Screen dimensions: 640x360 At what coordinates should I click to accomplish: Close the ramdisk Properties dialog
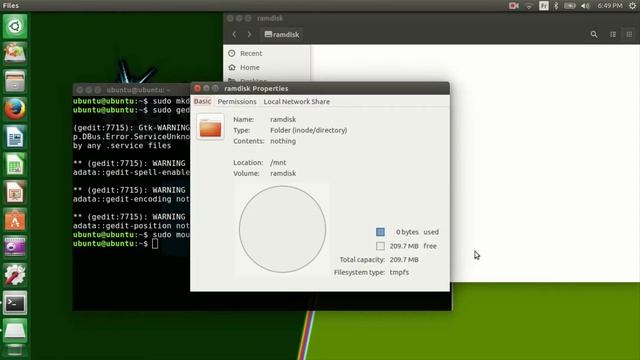[198, 88]
